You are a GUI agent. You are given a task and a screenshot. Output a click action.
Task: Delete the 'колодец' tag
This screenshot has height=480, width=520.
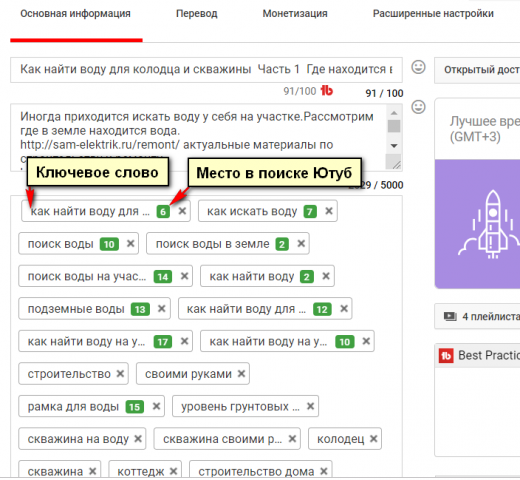374,439
